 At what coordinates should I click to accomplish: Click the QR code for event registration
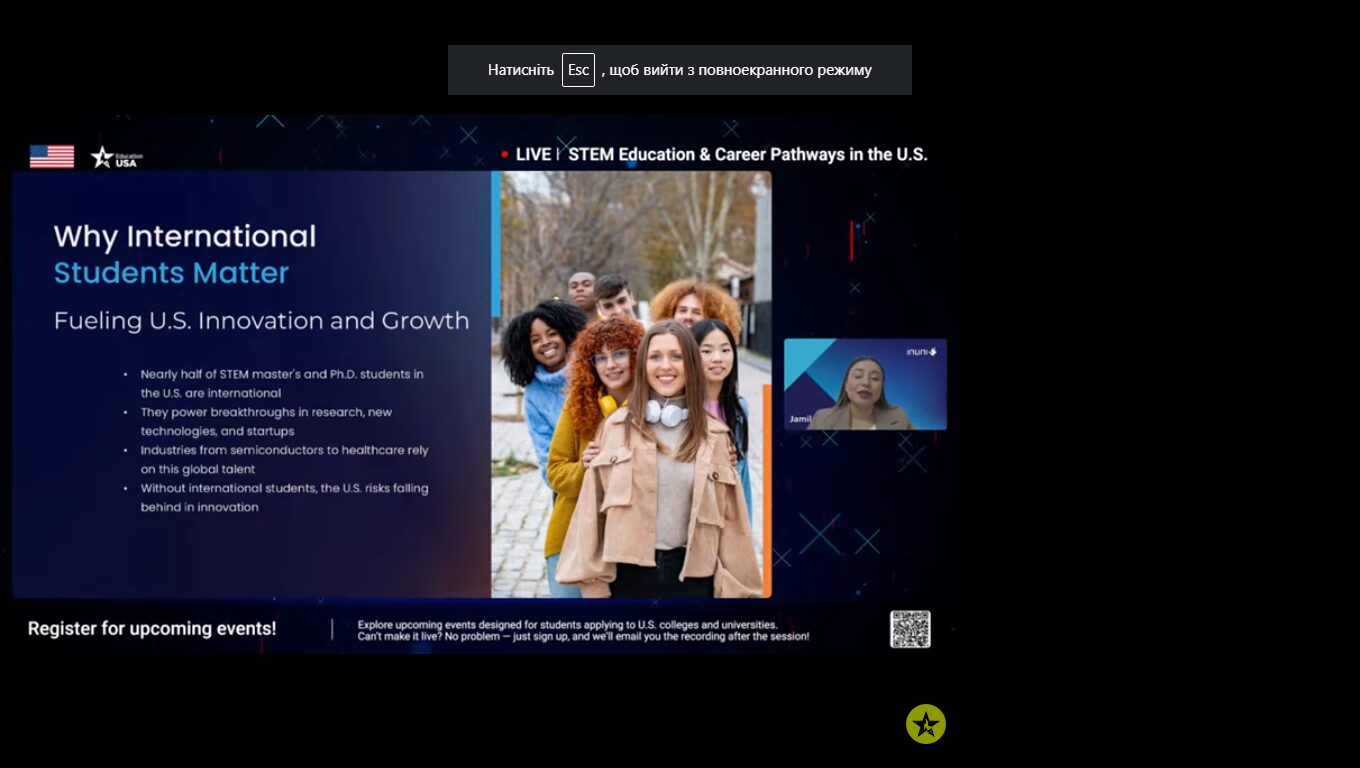pos(910,629)
